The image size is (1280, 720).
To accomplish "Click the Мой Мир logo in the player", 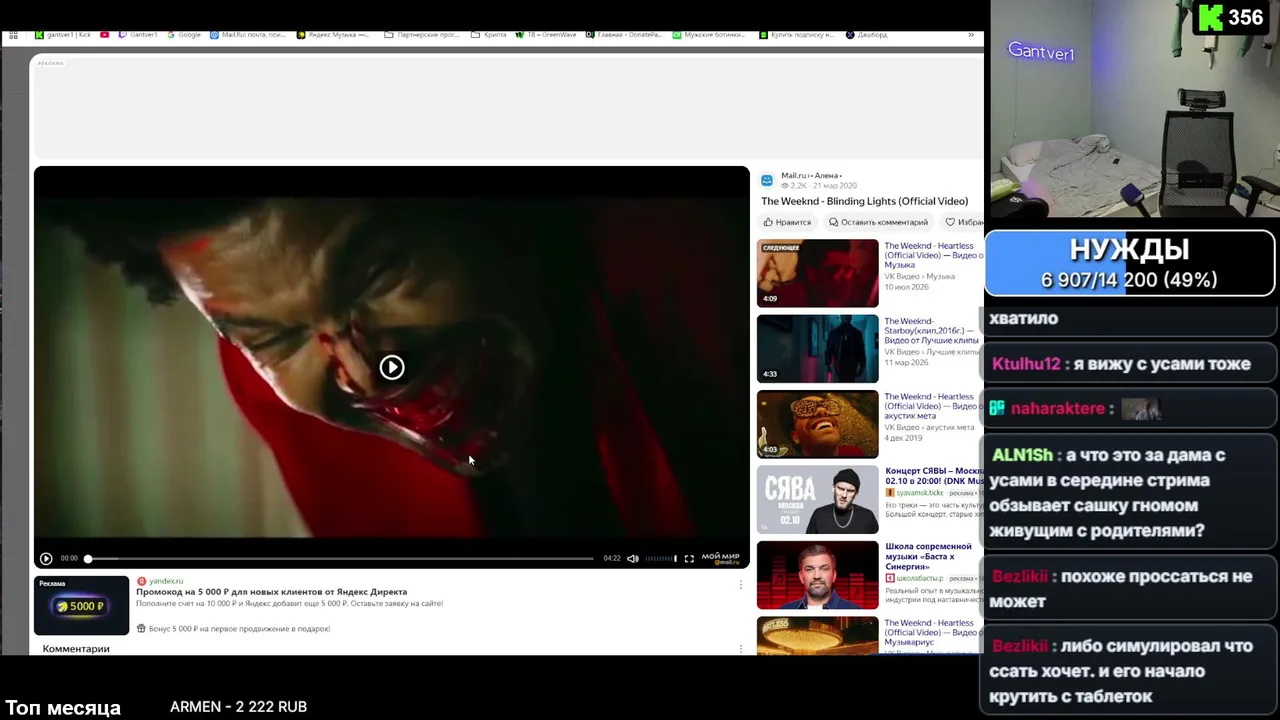I will pos(721,558).
